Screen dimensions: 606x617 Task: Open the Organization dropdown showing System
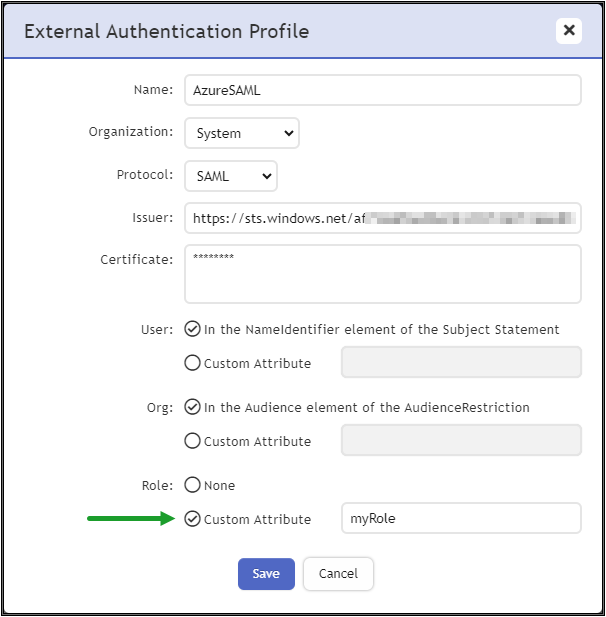pyautogui.click(x=241, y=133)
